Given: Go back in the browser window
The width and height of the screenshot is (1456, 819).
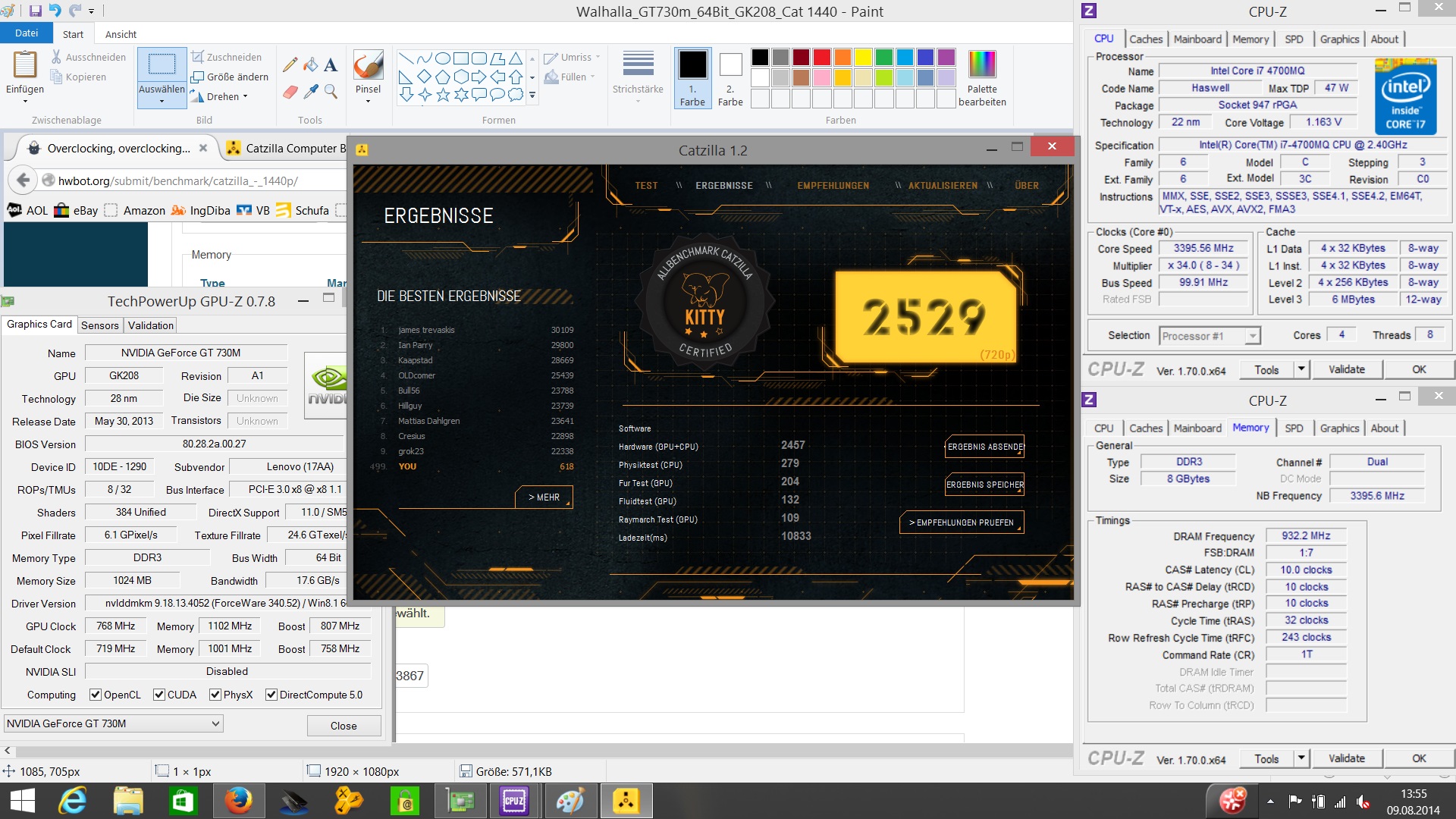Looking at the screenshot, I should point(23,180).
